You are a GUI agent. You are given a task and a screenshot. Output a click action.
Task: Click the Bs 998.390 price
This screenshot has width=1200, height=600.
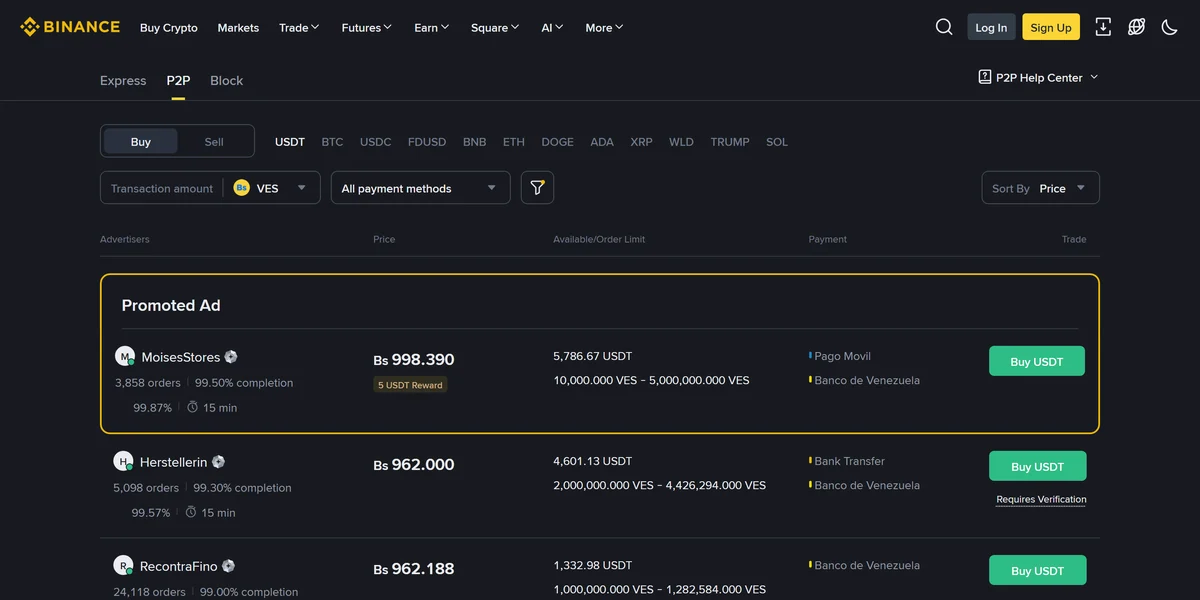[414, 360]
